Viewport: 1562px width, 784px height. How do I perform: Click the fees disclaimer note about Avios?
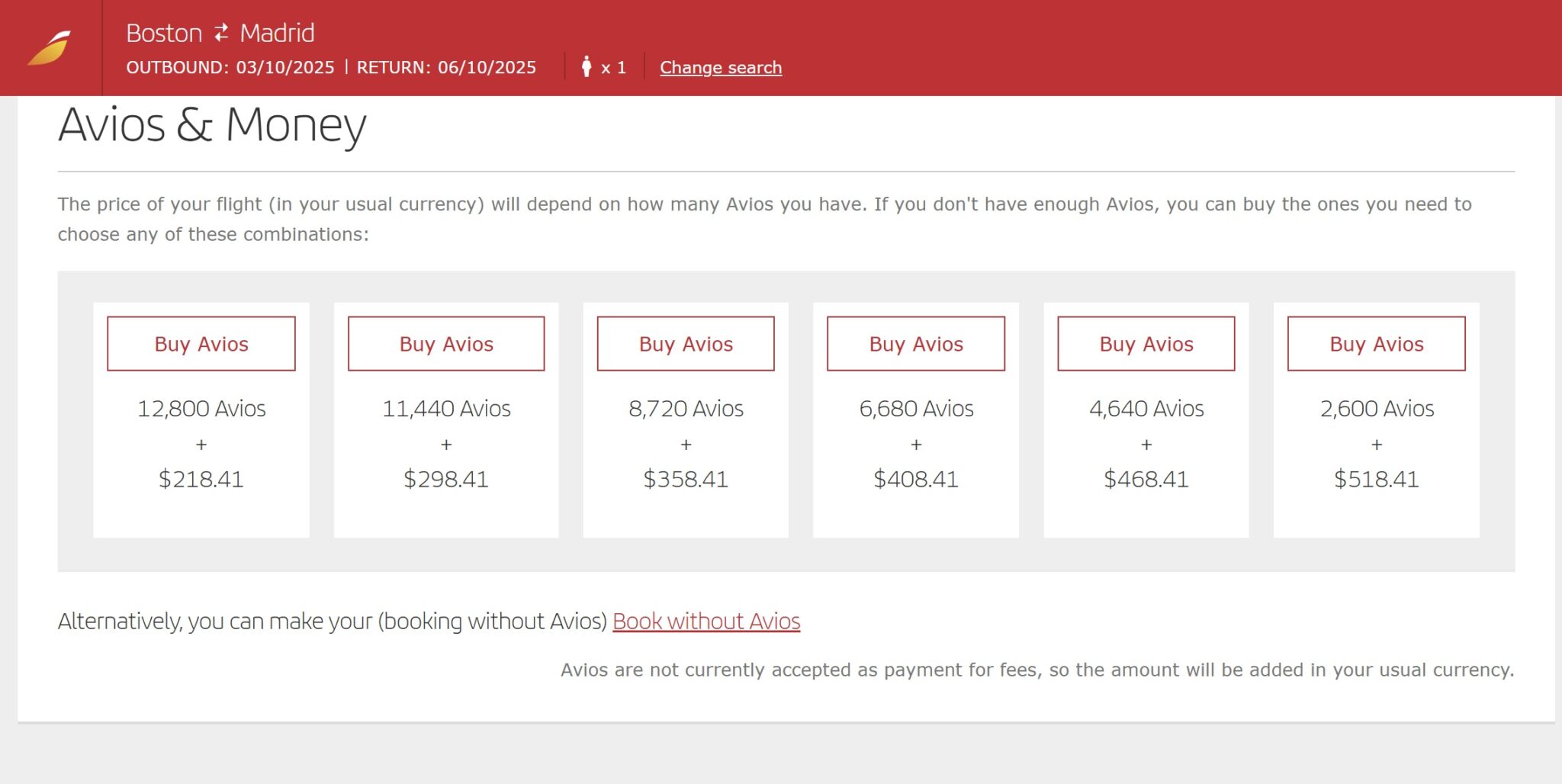(x=1037, y=670)
